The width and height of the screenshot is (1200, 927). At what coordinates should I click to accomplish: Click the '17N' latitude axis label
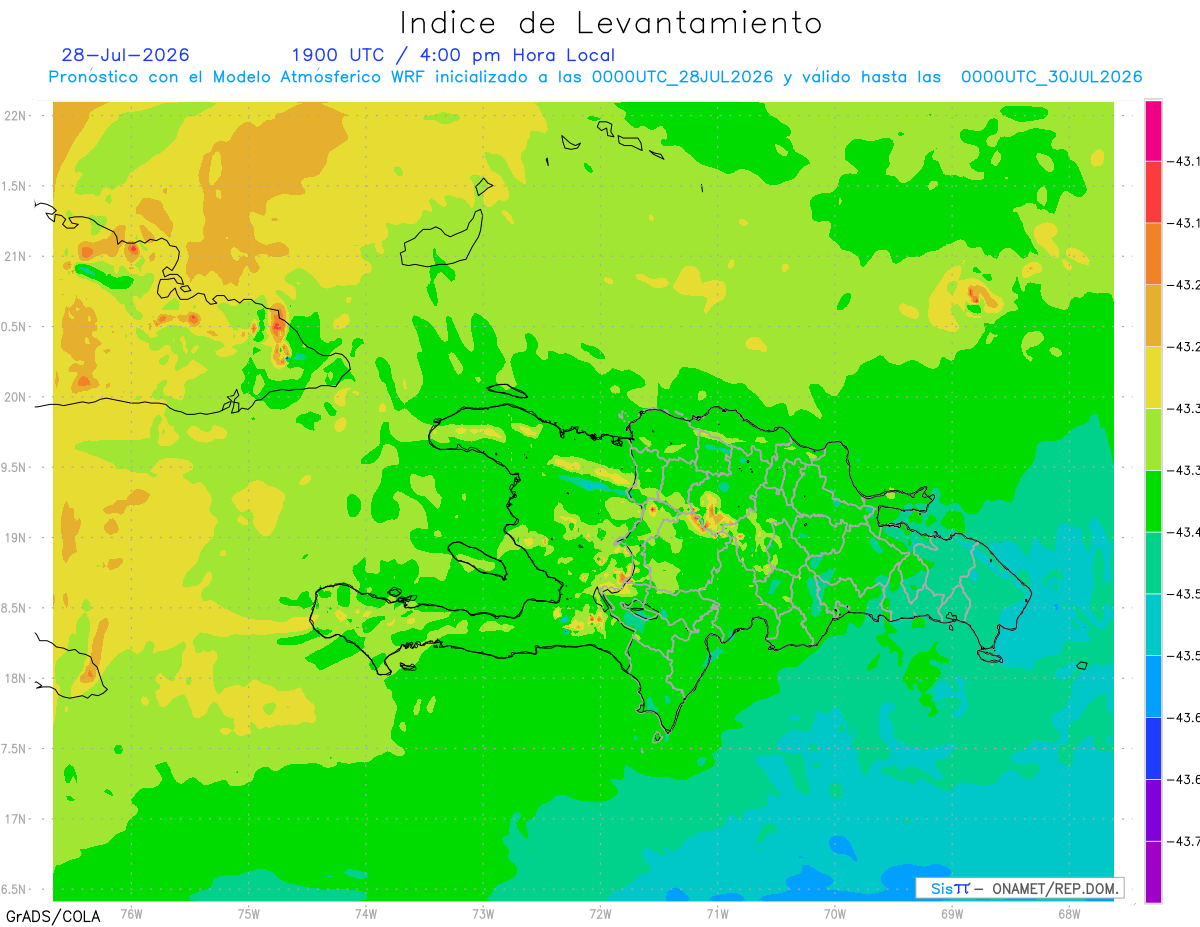tap(15, 819)
